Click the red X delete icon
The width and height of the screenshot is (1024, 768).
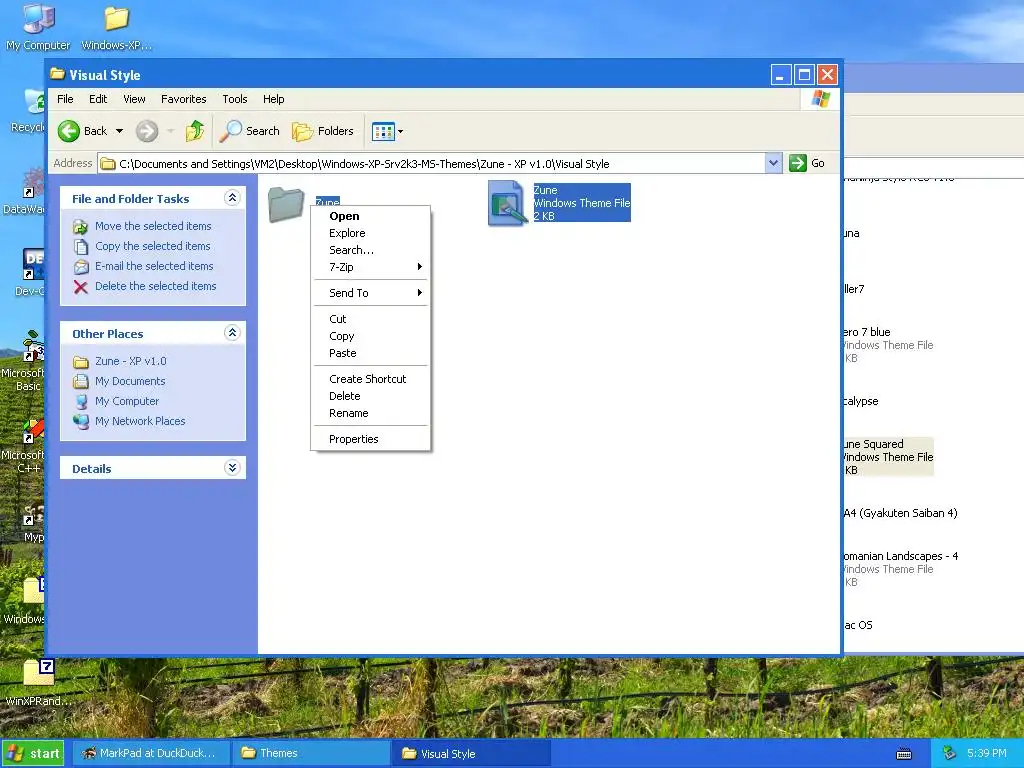(81, 287)
